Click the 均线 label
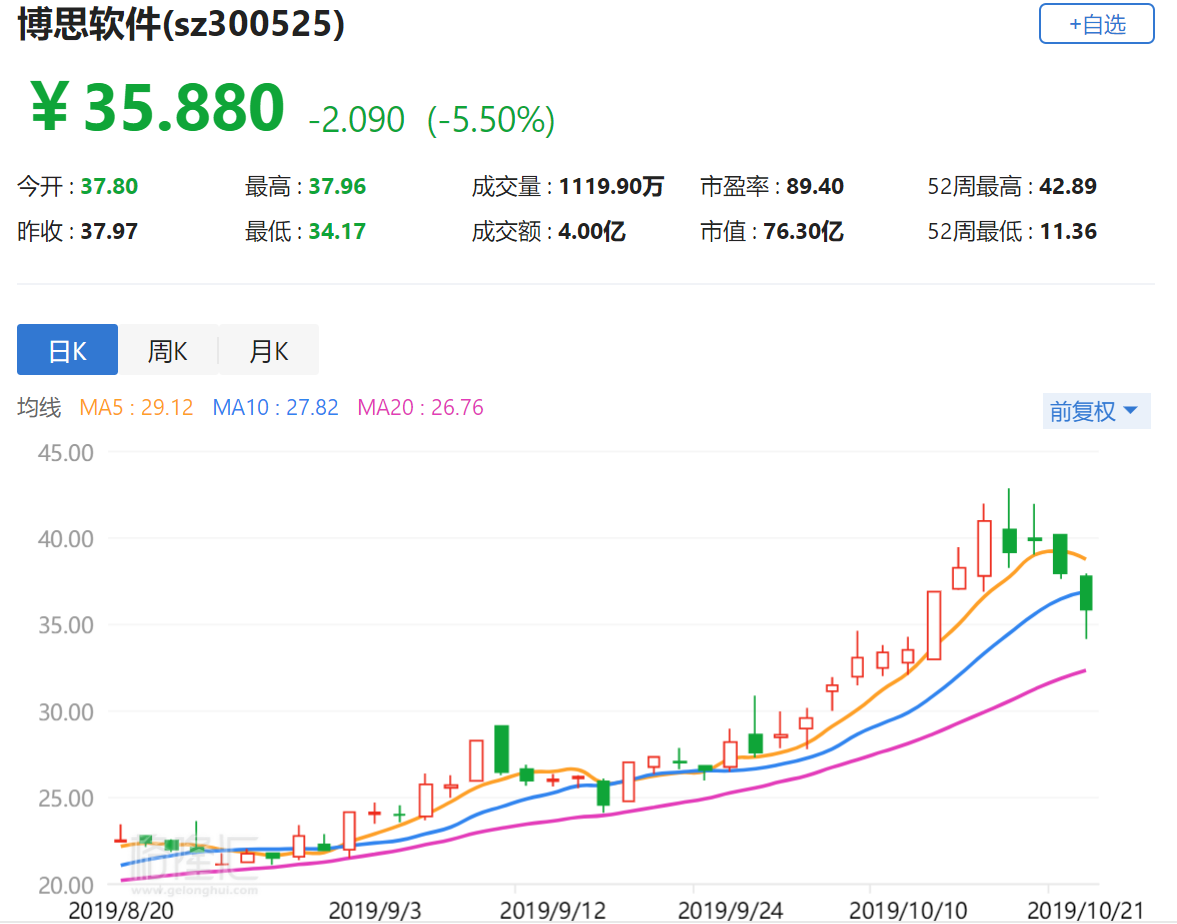 click(39, 408)
